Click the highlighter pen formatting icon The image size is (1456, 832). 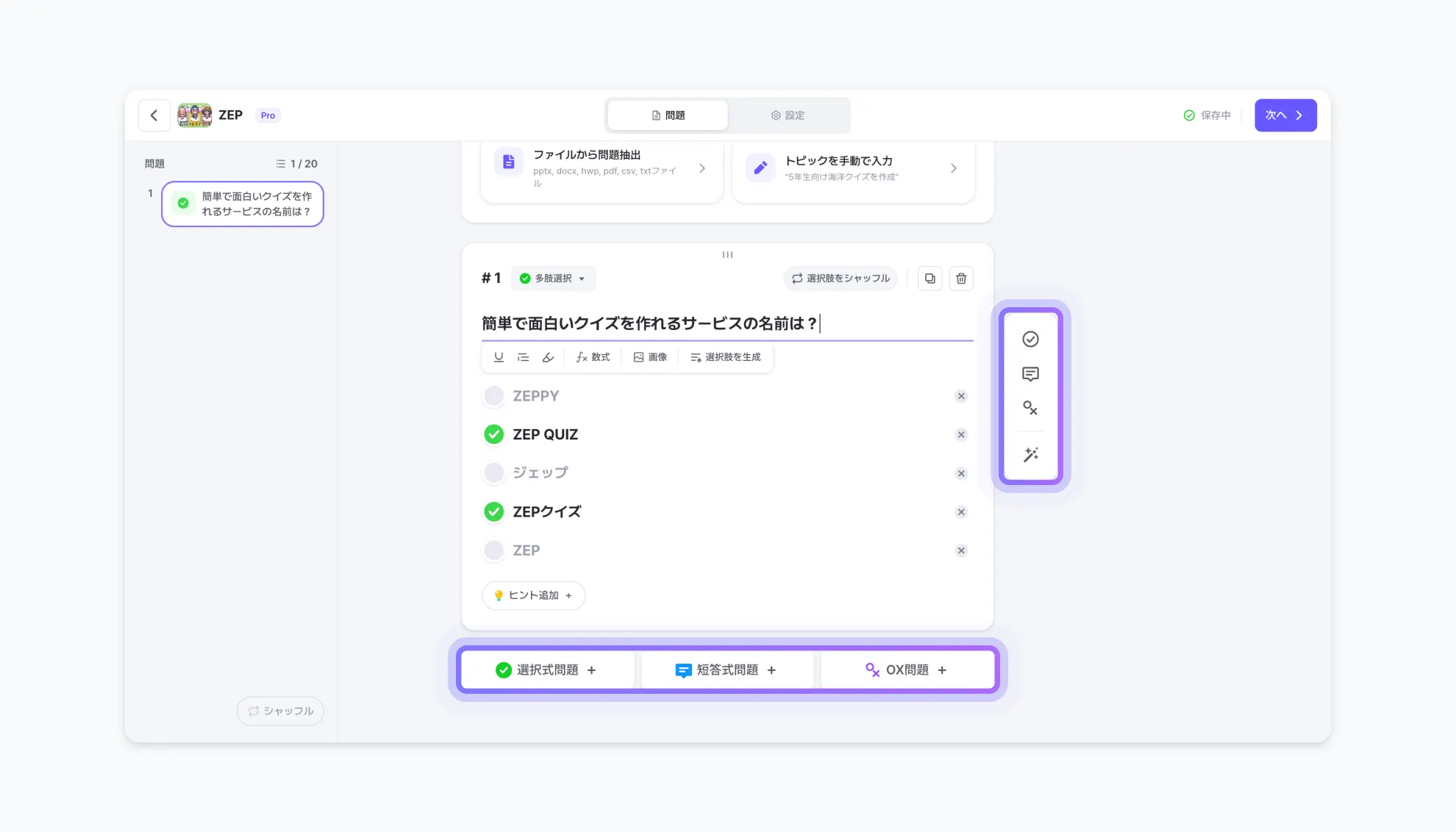coord(548,357)
